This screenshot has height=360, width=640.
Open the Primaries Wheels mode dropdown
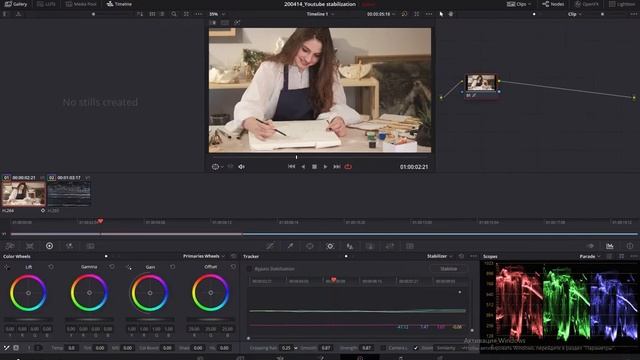[x=203, y=256]
